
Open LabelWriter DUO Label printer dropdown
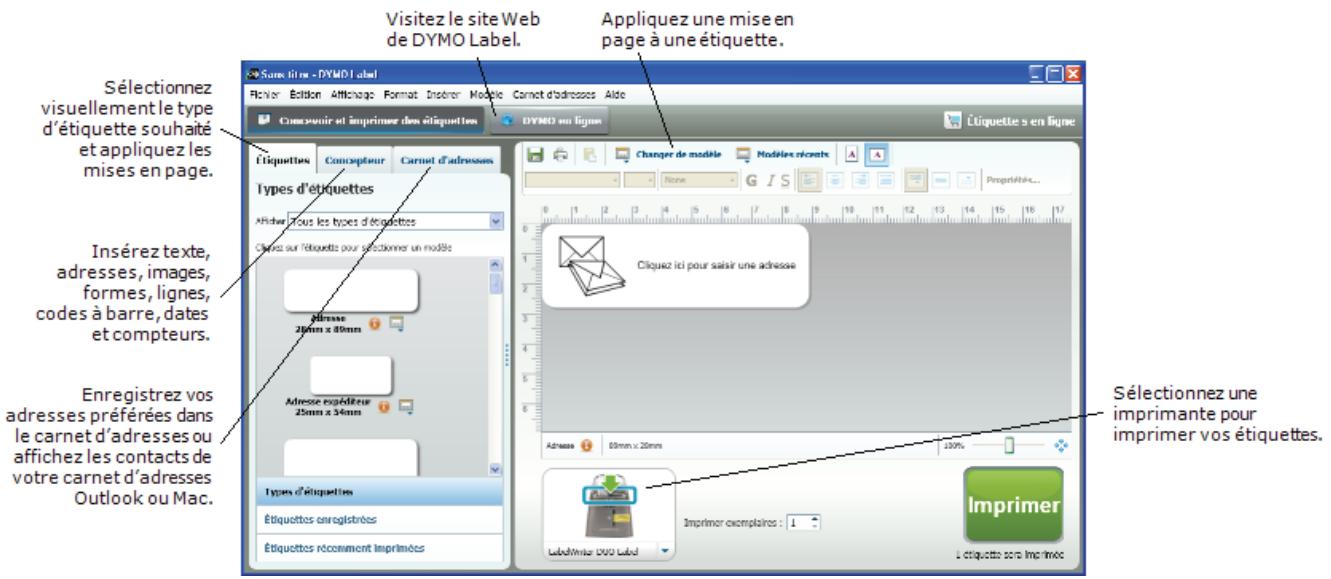coord(666,551)
